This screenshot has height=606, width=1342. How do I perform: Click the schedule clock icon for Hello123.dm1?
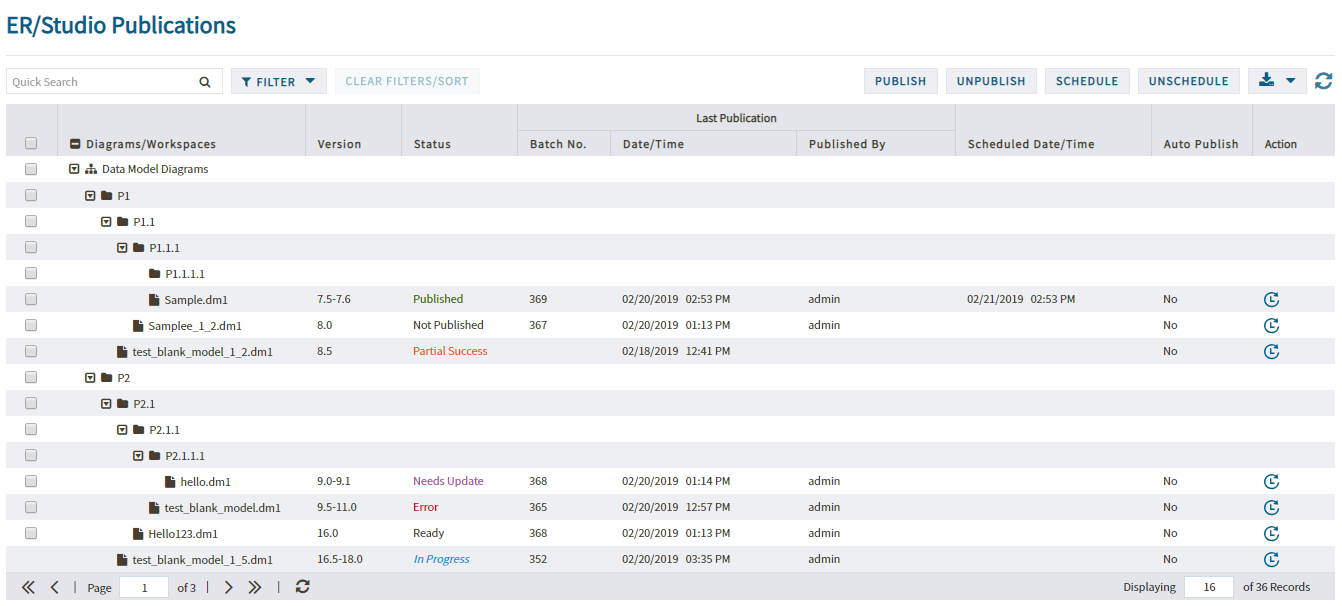[x=1271, y=533]
